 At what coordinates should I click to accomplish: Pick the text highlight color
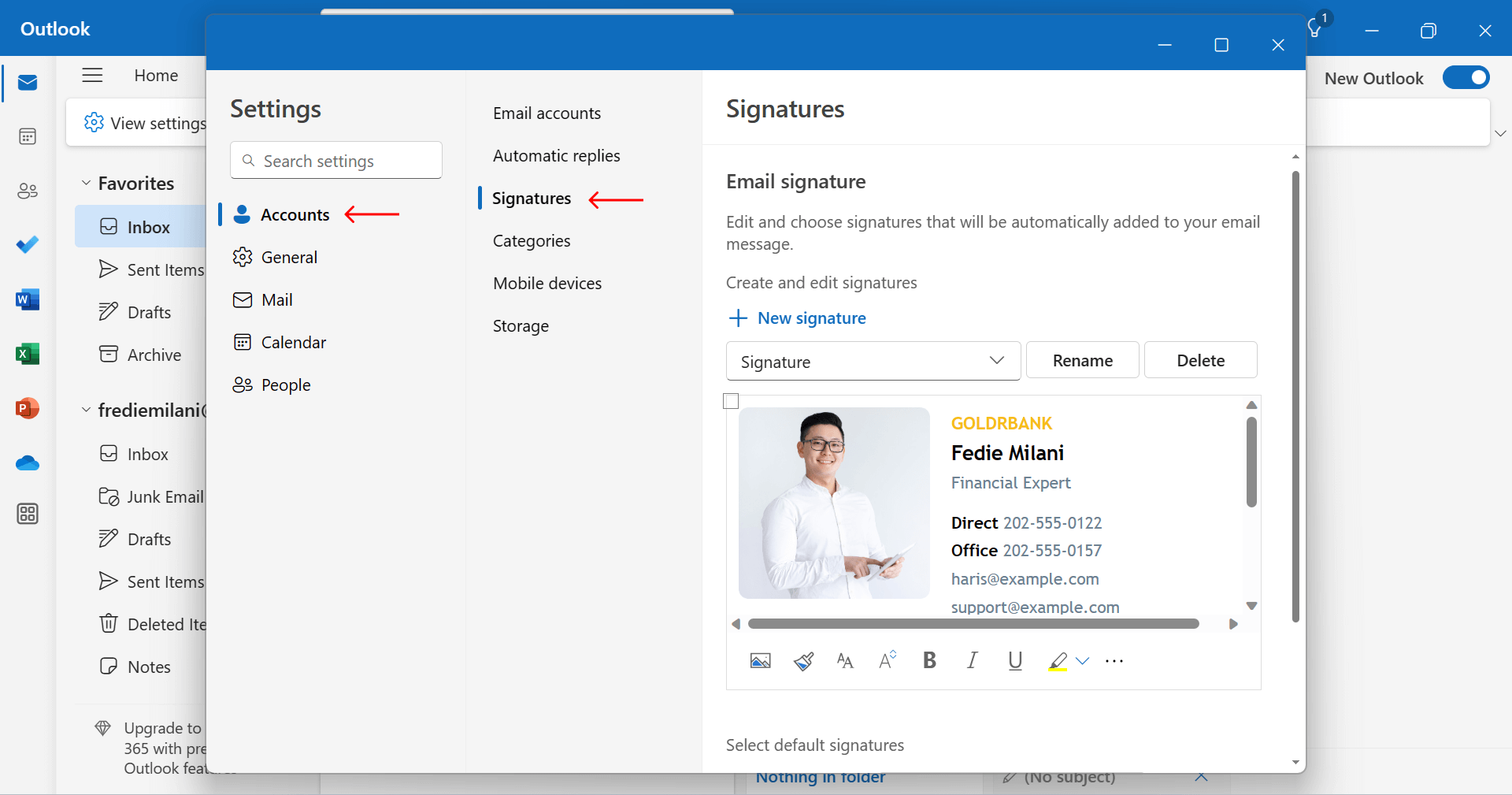pos(1058,661)
